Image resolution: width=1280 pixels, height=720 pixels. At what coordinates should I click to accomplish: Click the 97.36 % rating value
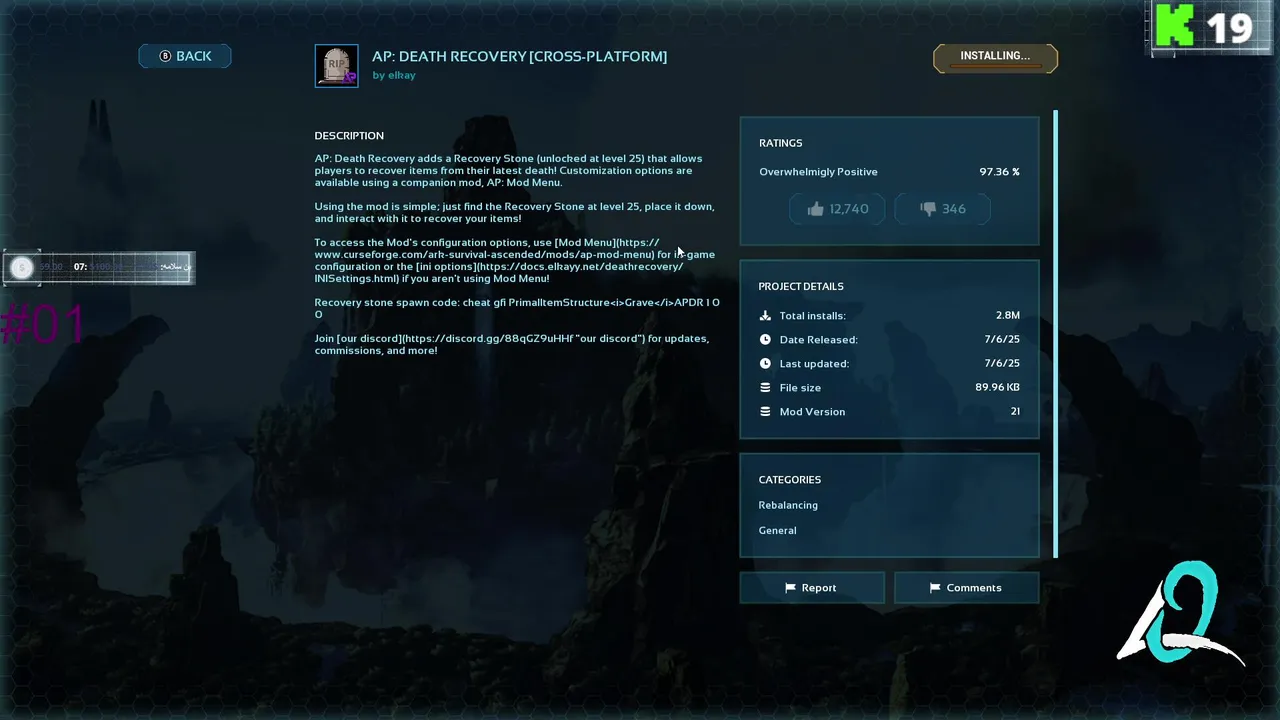pos(1000,172)
